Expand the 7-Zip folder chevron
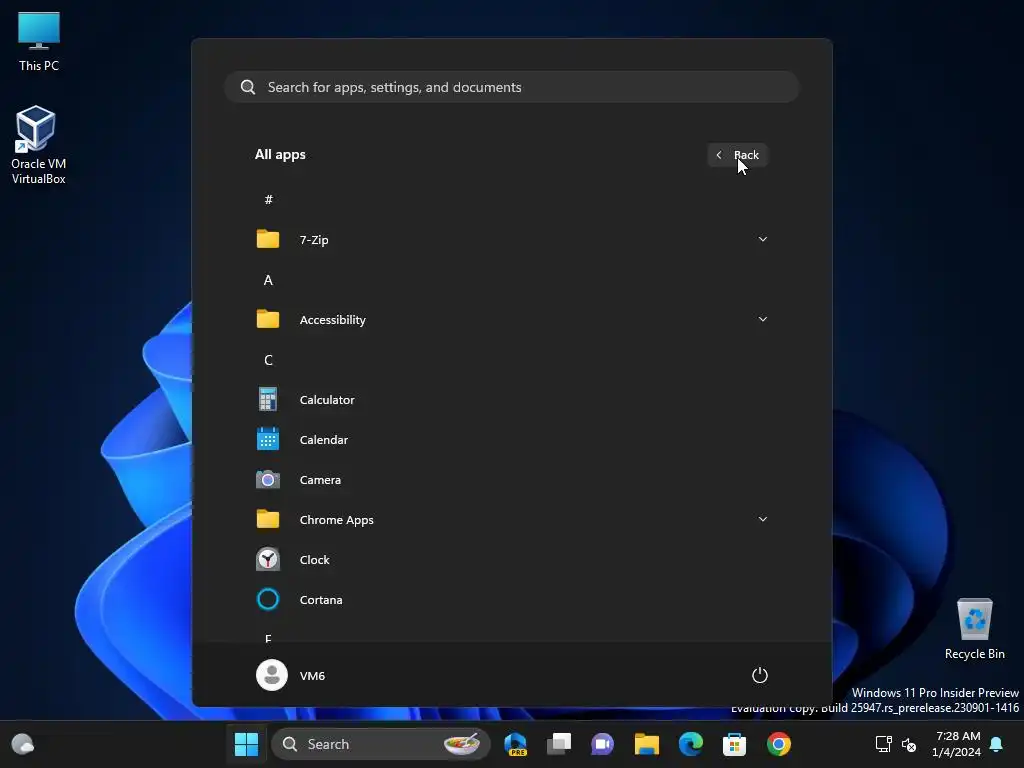Screen dimensions: 1024x768 tap(763, 239)
